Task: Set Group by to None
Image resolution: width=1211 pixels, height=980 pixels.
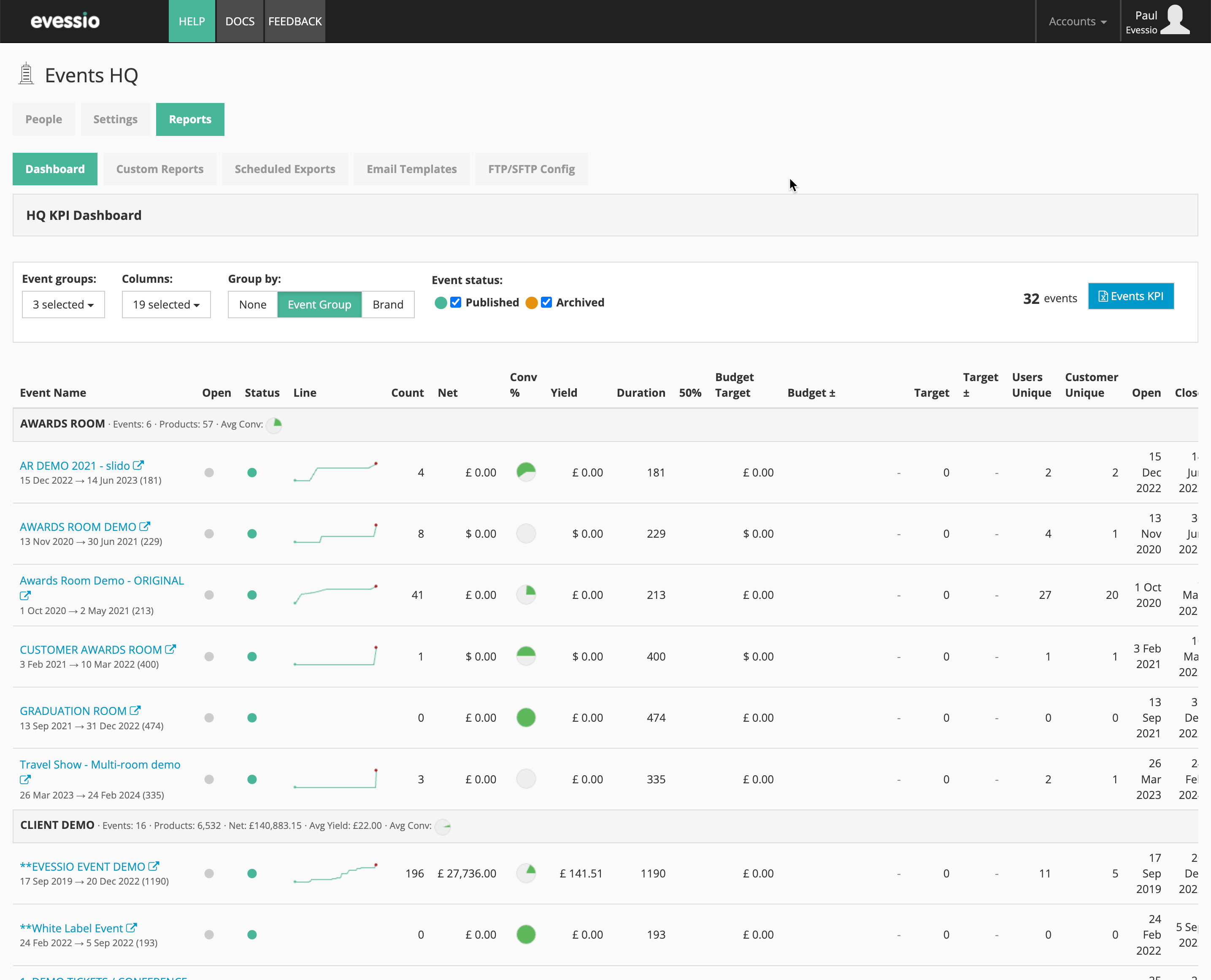Action: coord(252,304)
